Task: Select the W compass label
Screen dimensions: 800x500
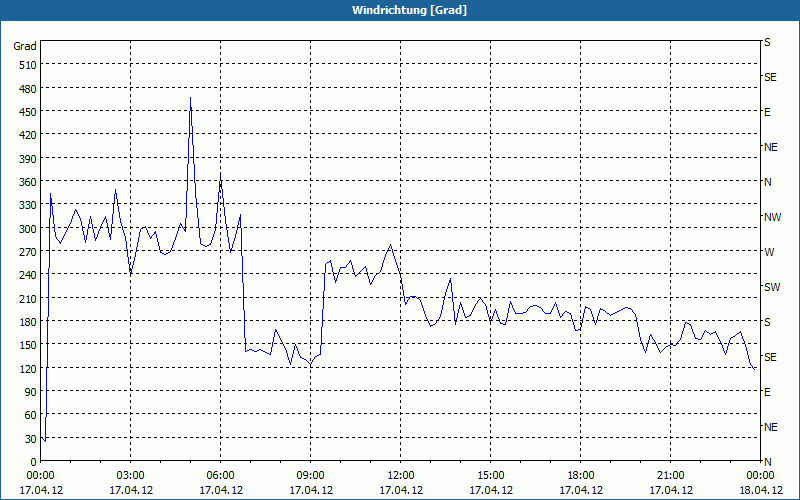Action: click(769, 252)
